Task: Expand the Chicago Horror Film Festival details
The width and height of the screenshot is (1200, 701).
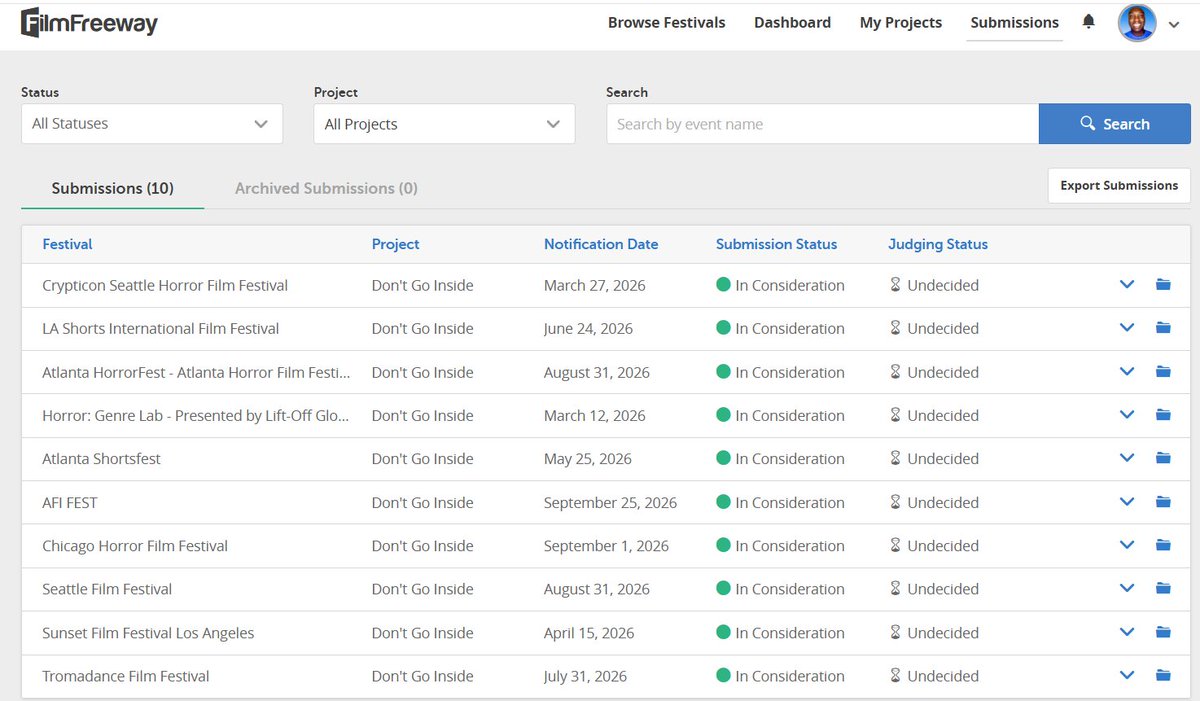Action: tap(1127, 545)
